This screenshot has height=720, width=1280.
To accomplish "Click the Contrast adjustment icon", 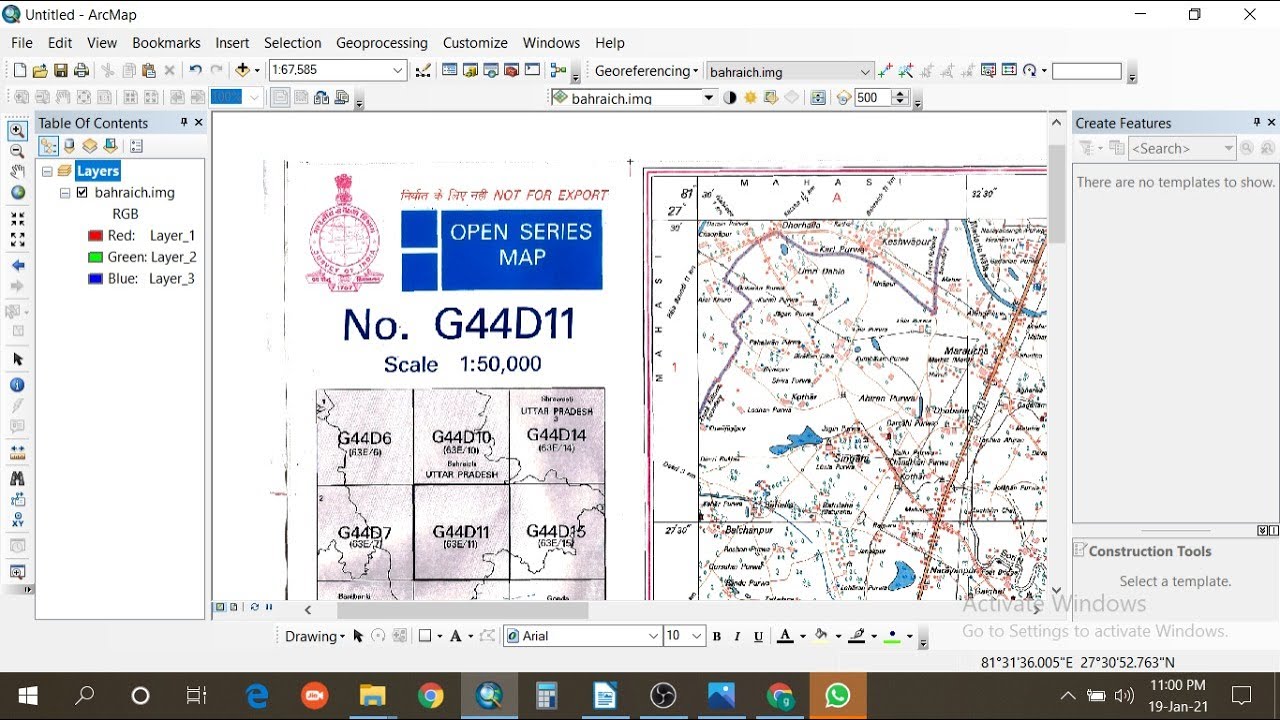I will coord(730,98).
